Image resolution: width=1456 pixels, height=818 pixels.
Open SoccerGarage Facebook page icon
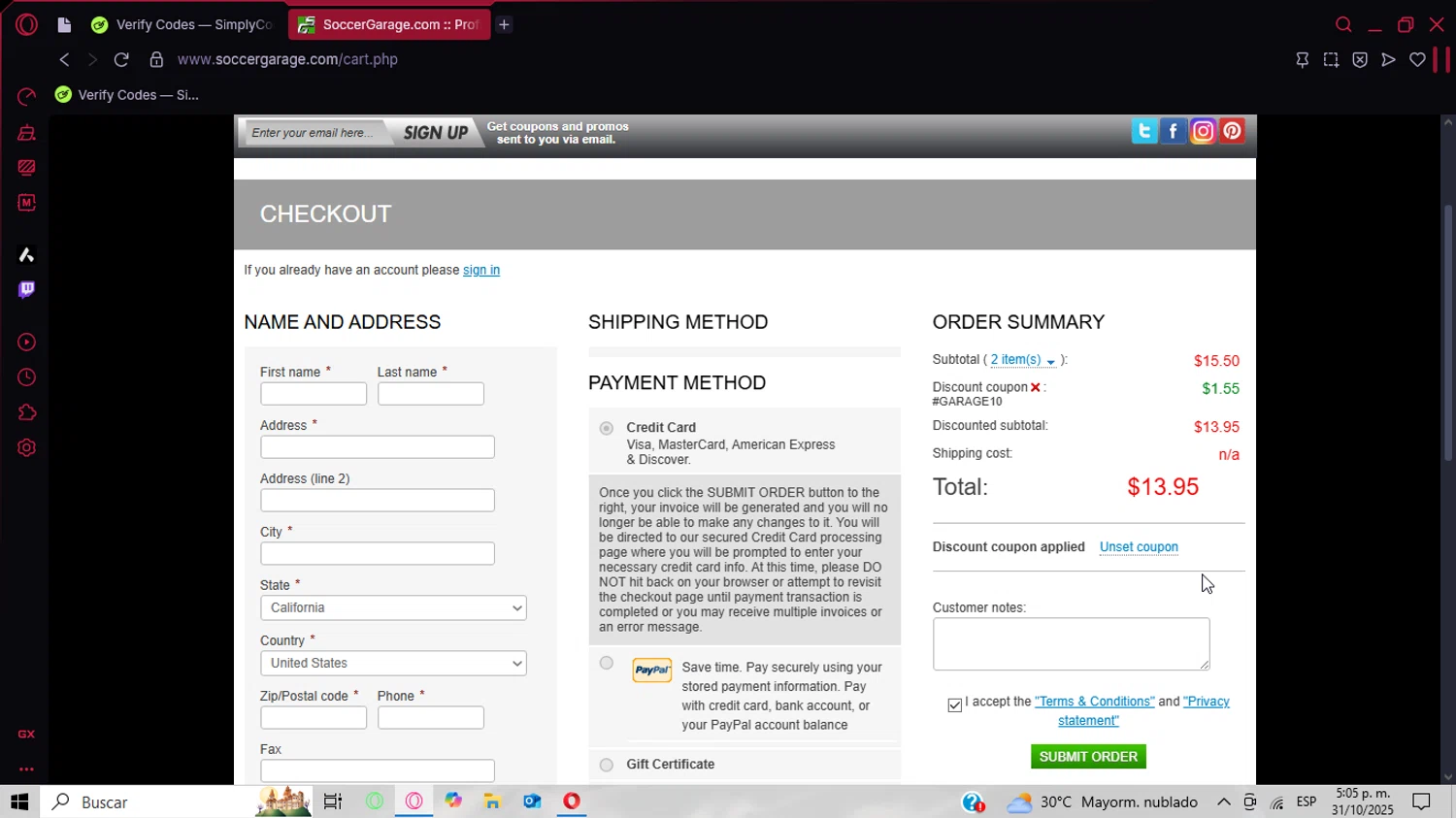click(1174, 131)
